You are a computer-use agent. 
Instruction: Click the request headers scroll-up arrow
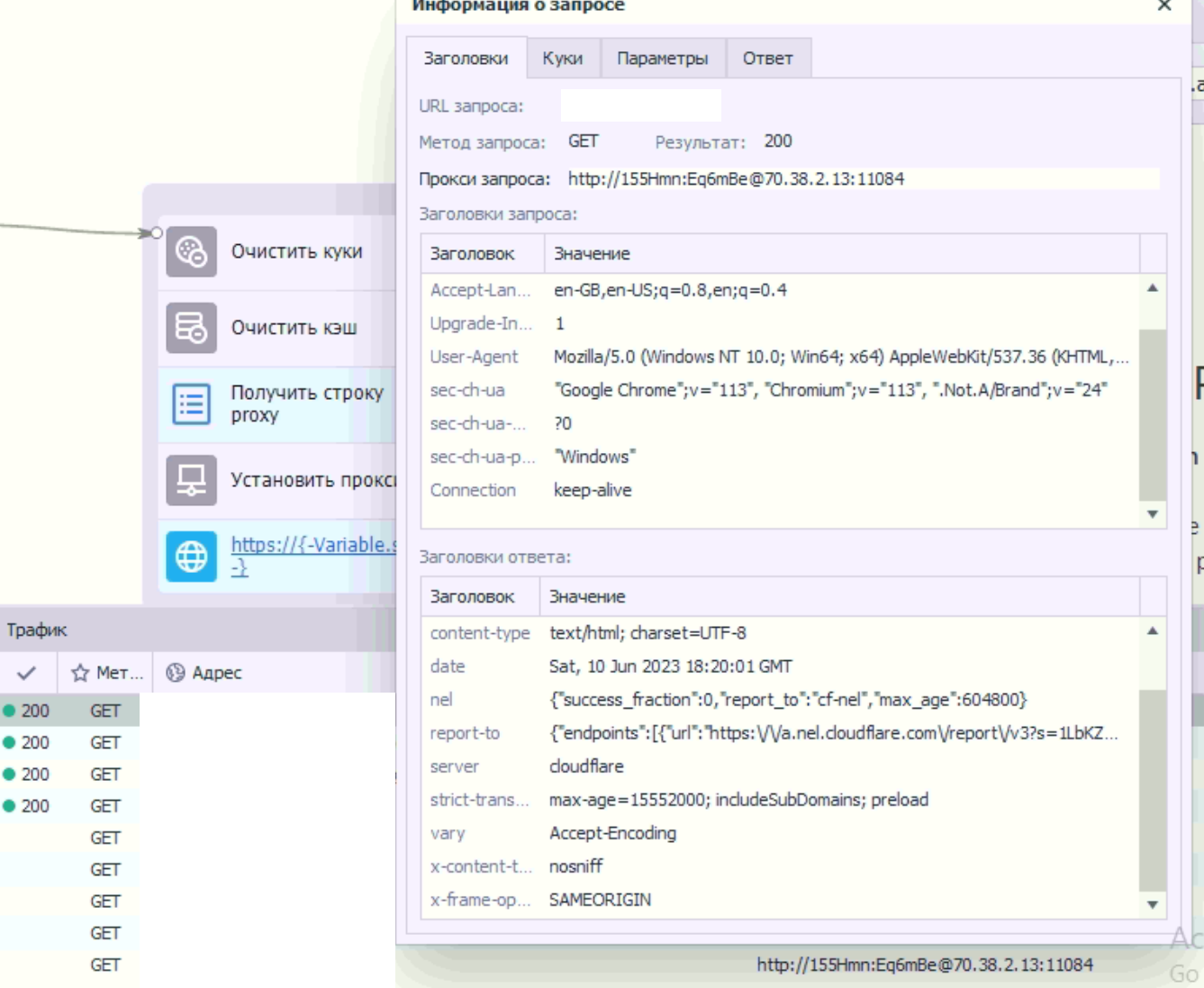click(1153, 288)
